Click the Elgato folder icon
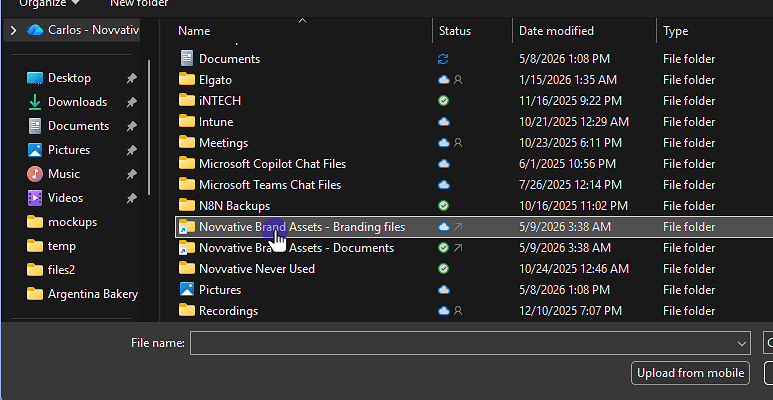The image size is (773, 400). [x=187, y=79]
